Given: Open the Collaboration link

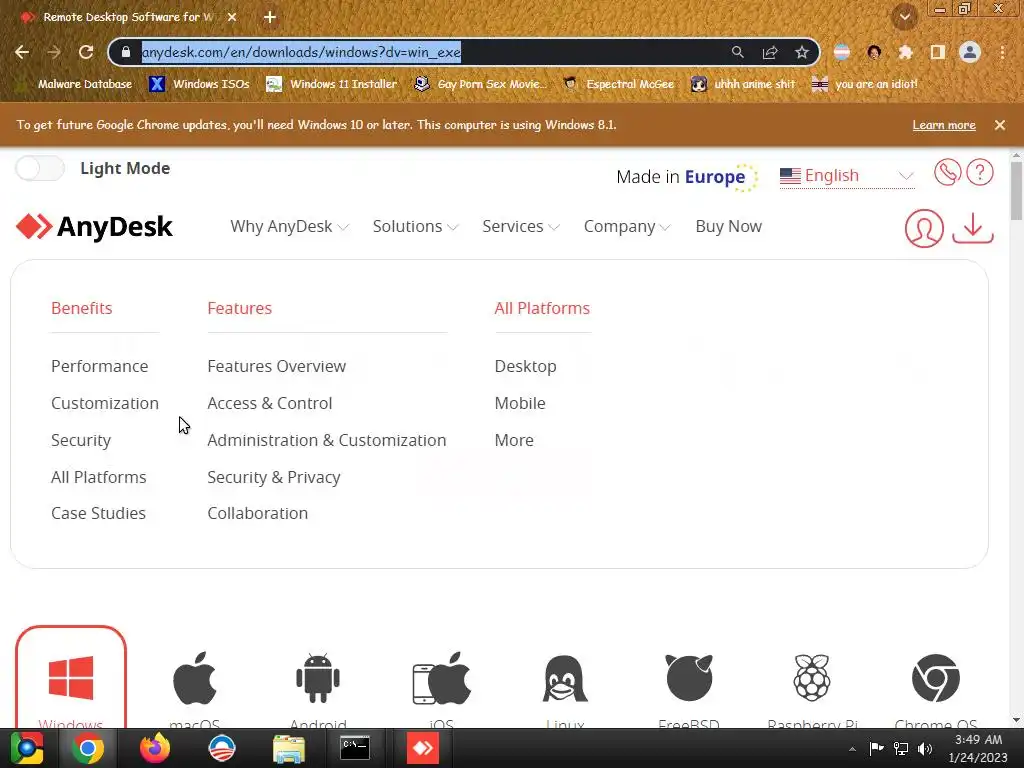Looking at the screenshot, I should [x=257, y=513].
